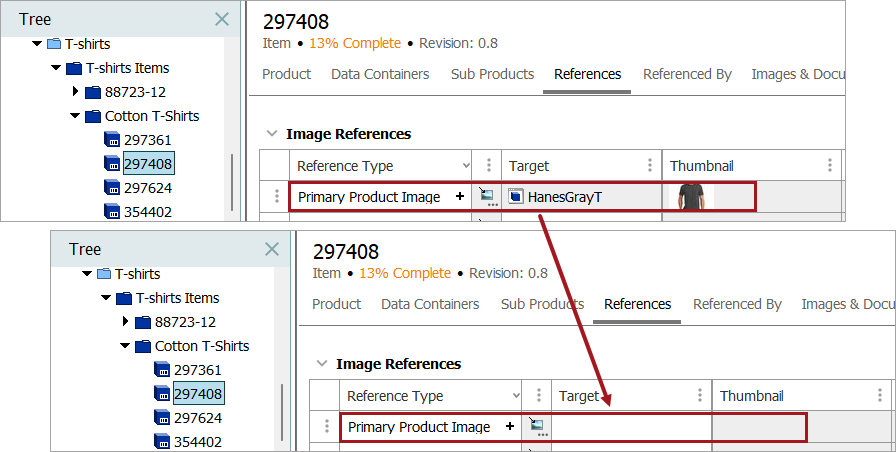Viewport: 896px width, 452px height.
Task: Click the plus icon in the HanesGrayT row
Action: click(460, 196)
